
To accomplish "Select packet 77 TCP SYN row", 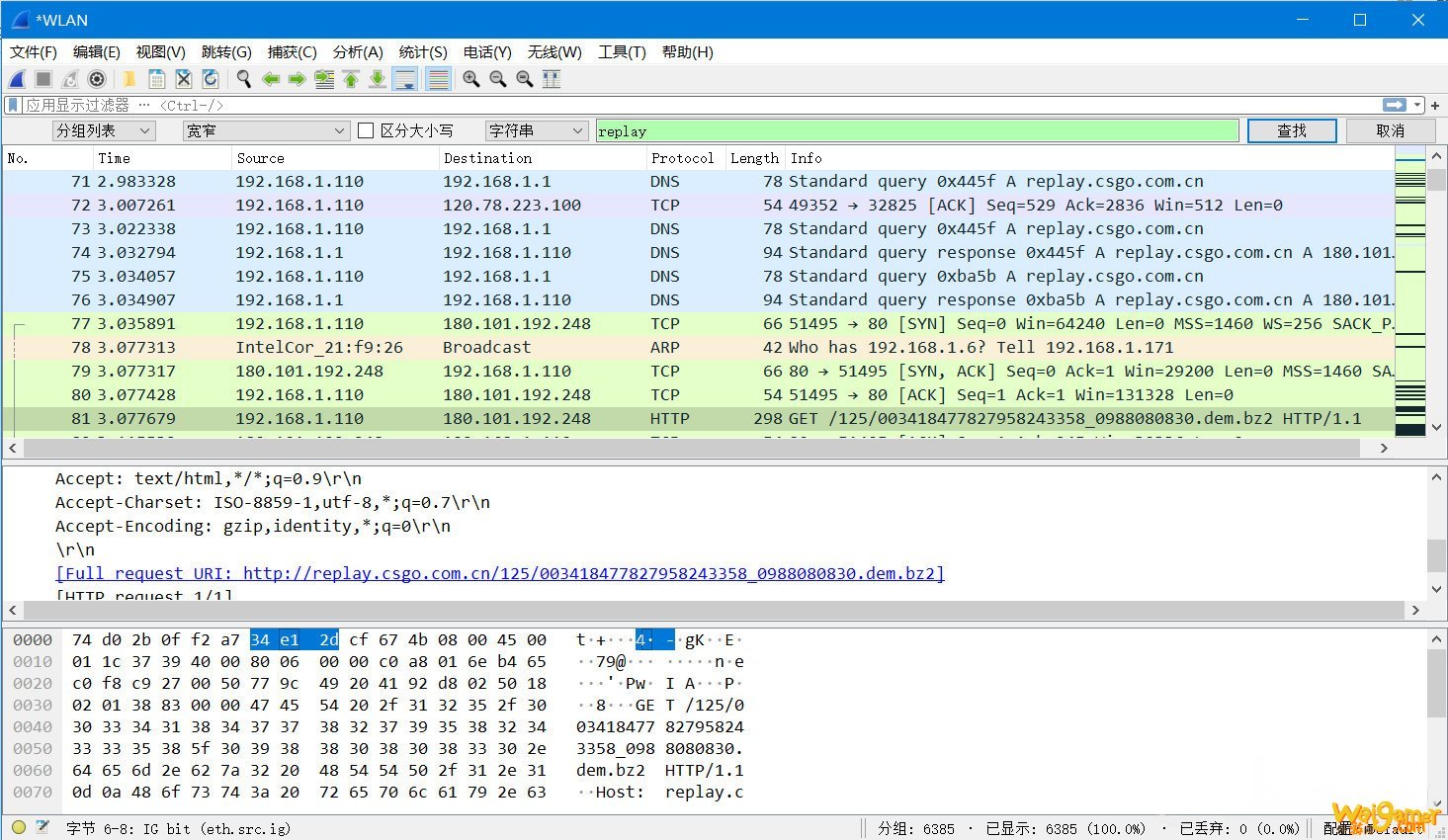I will [698, 323].
